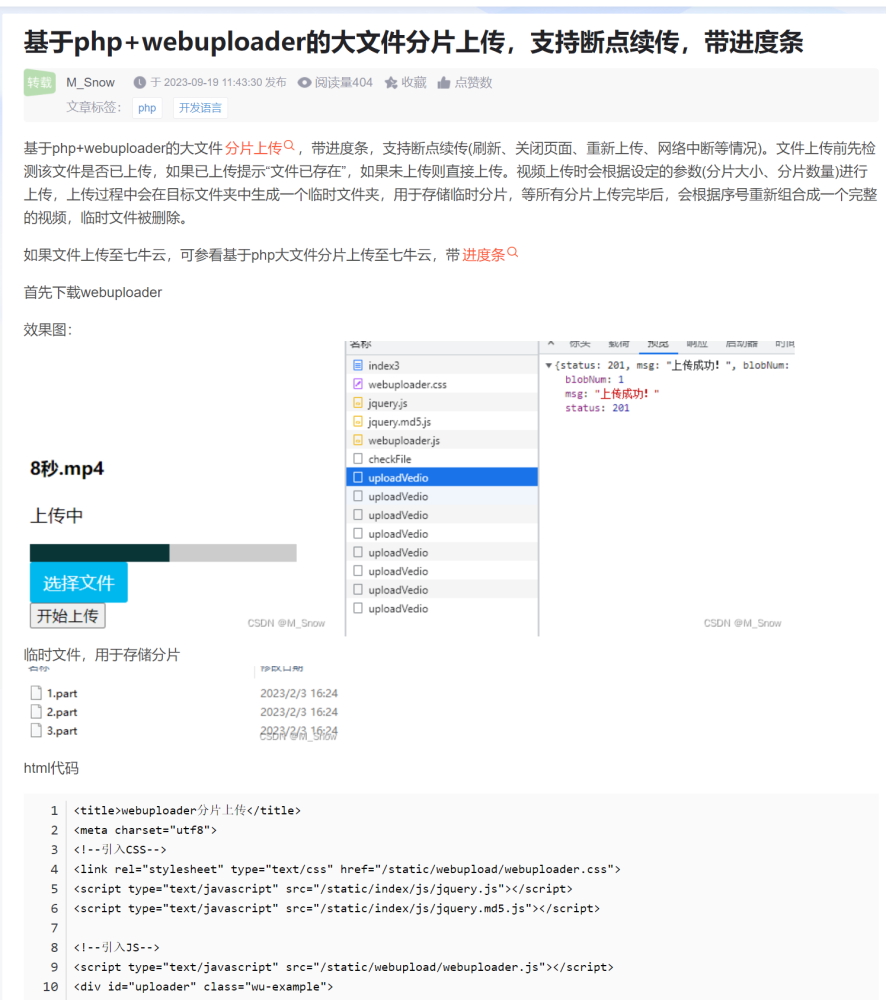Viewport: 886px width, 1000px height.
Task: Select the highlighted uploadVedio request
Action: [x=442, y=477]
